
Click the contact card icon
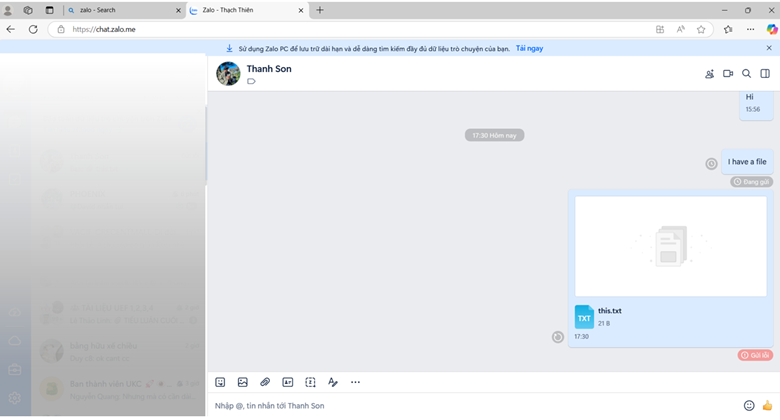[288, 382]
